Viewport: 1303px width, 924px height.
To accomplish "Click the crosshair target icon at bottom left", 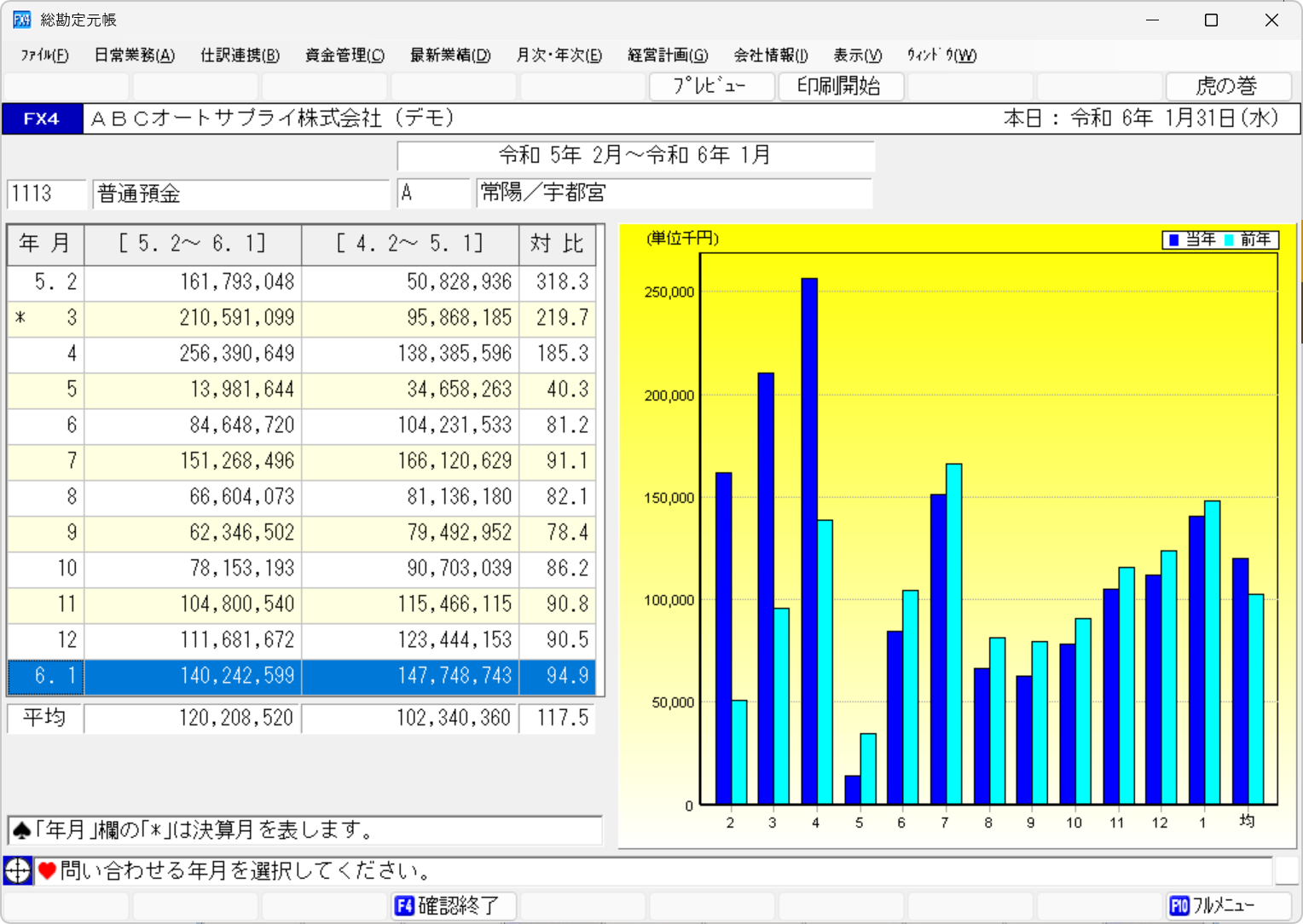I will pos(18,870).
